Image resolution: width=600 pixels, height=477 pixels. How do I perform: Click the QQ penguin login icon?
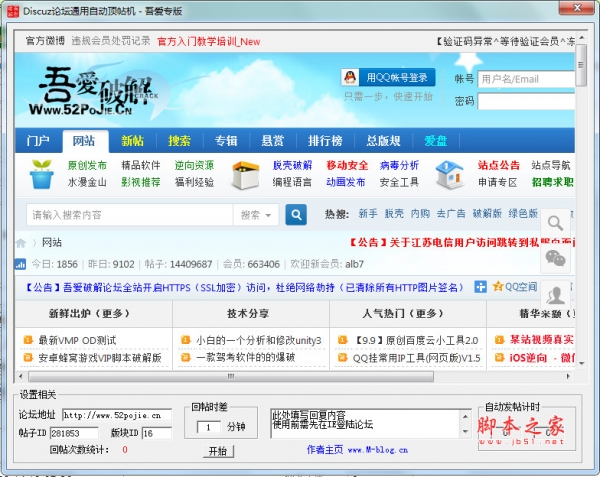click(350, 78)
